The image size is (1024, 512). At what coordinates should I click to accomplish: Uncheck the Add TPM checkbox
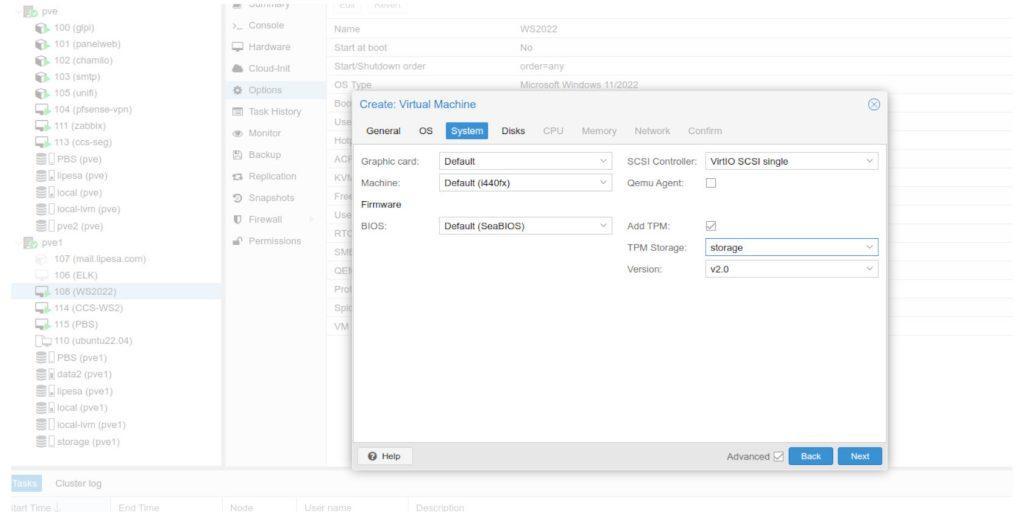click(x=711, y=226)
